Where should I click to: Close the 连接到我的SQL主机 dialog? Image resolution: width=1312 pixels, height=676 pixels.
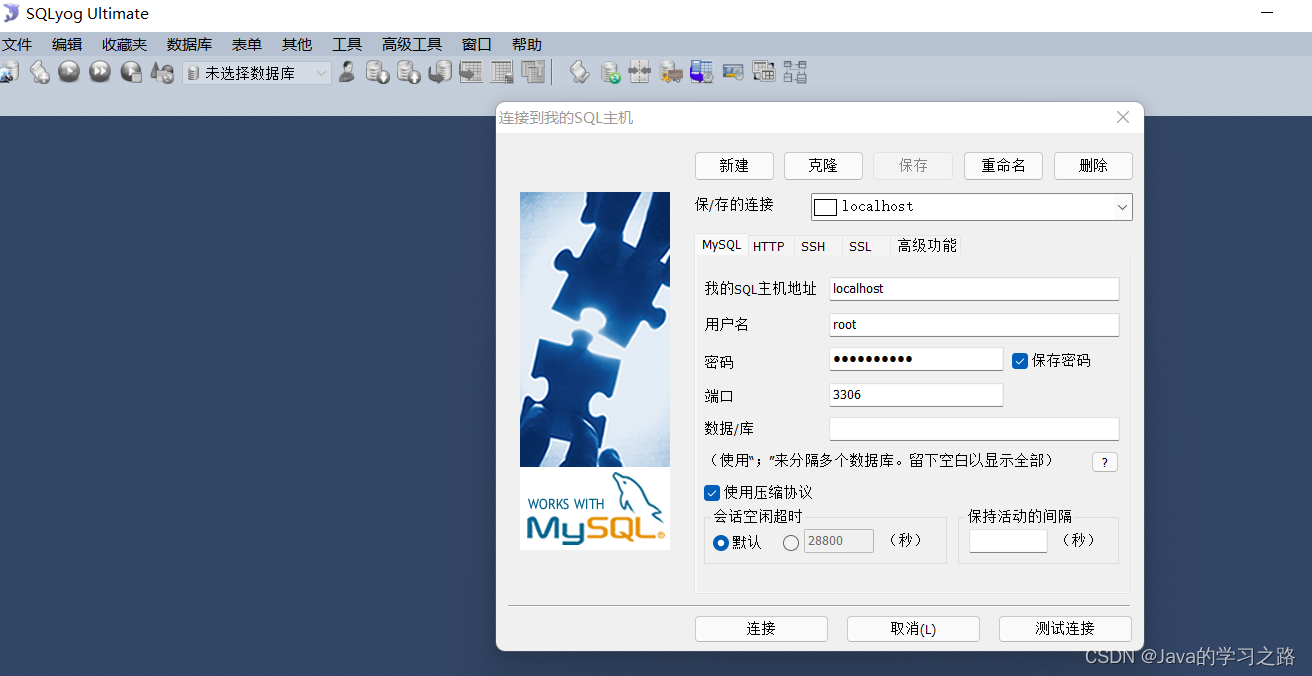(x=1123, y=118)
